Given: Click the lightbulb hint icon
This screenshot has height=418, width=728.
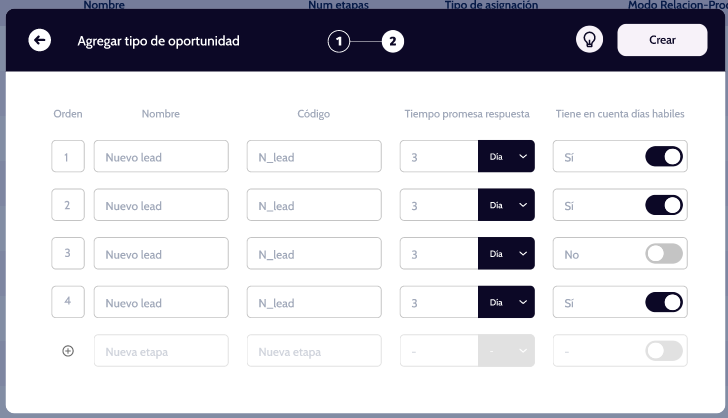Looking at the screenshot, I should click(590, 40).
